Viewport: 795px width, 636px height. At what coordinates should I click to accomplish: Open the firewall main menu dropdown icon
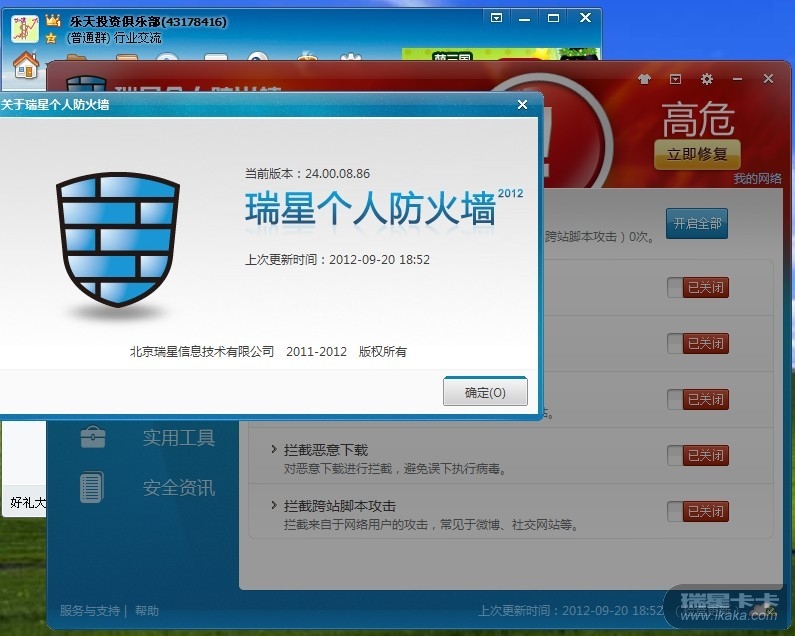click(x=675, y=79)
